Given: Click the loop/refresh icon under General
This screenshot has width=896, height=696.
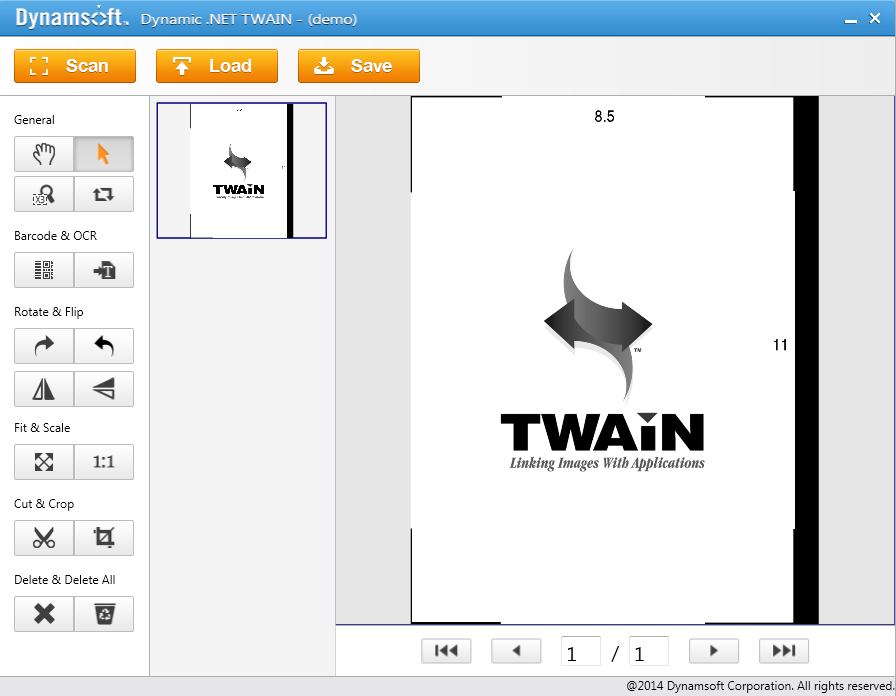Looking at the screenshot, I should click(104, 194).
